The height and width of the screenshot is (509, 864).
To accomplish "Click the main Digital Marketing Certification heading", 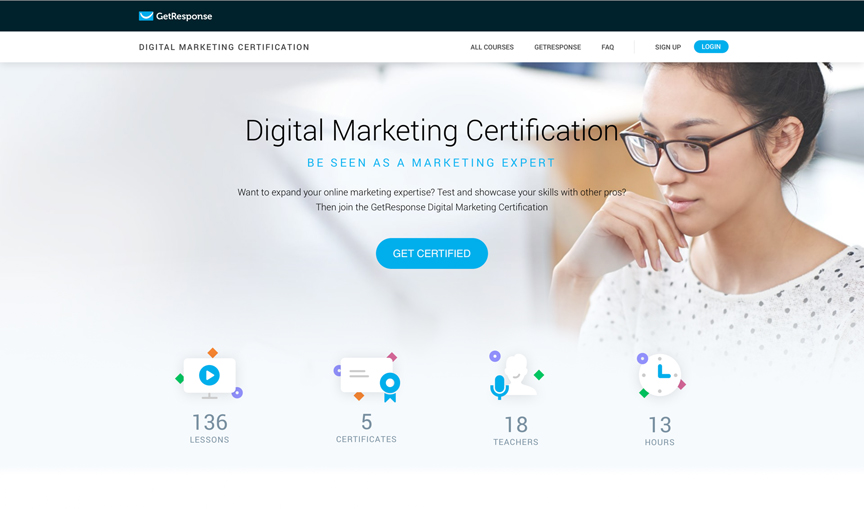I will (431, 131).
